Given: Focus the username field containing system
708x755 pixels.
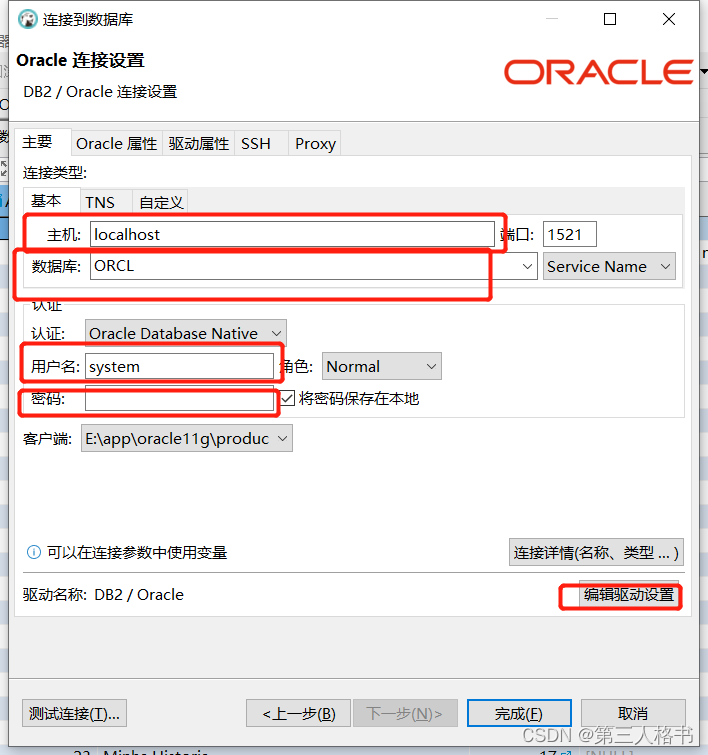Looking at the screenshot, I should click(x=179, y=366).
